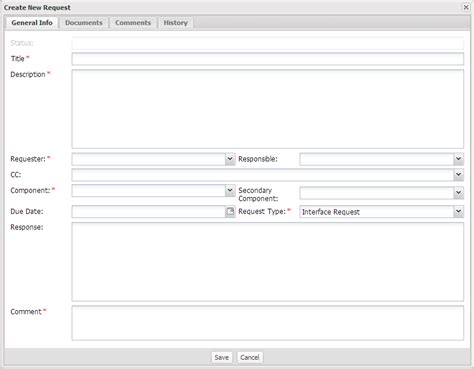
Task: Click the disabled Status field
Action: tap(268, 43)
